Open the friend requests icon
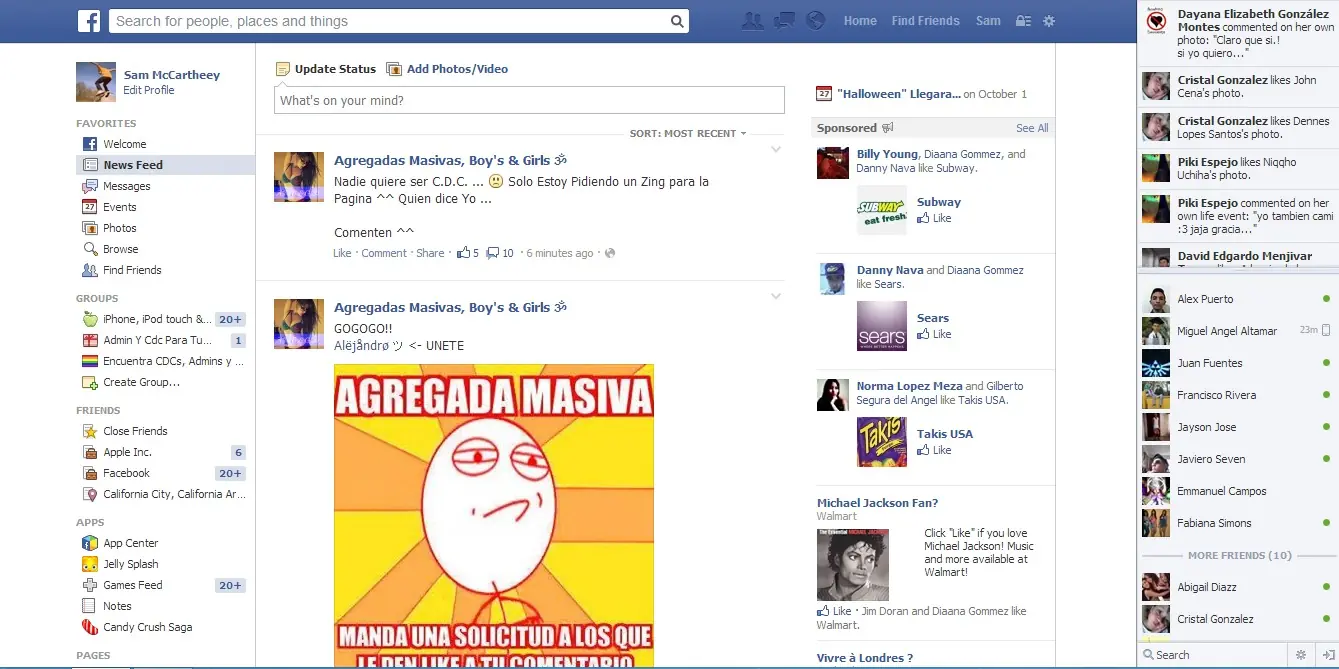The height and width of the screenshot is (669, 1339). click(x=752, y=20)
